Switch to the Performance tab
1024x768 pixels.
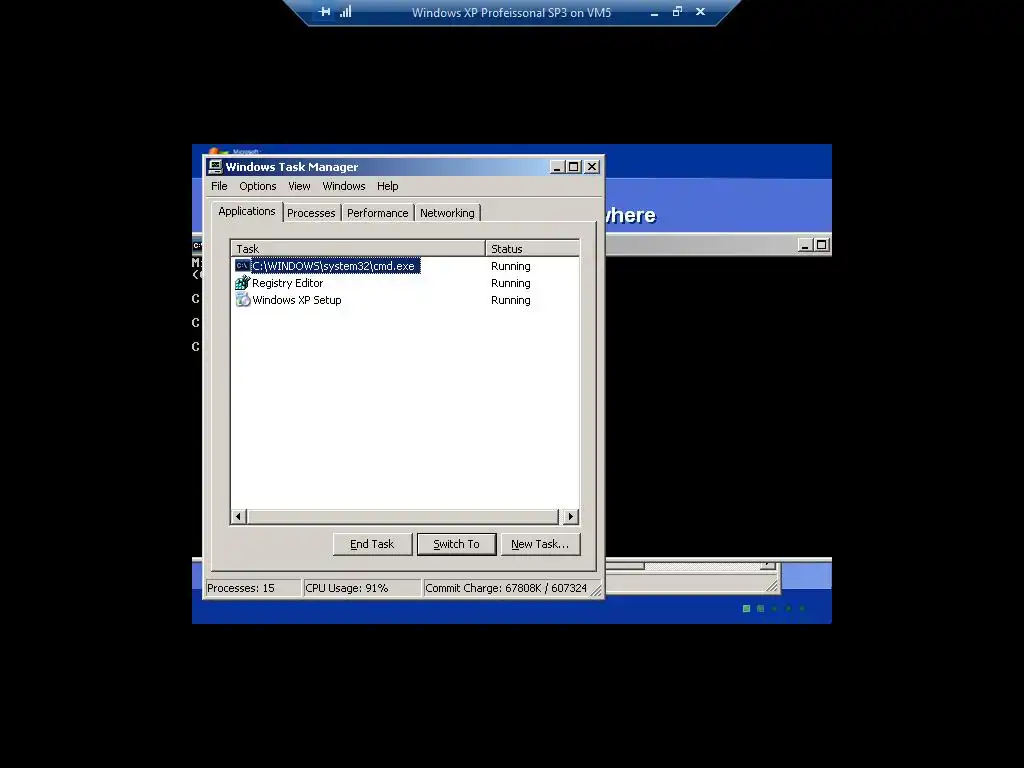pos(377,213)
